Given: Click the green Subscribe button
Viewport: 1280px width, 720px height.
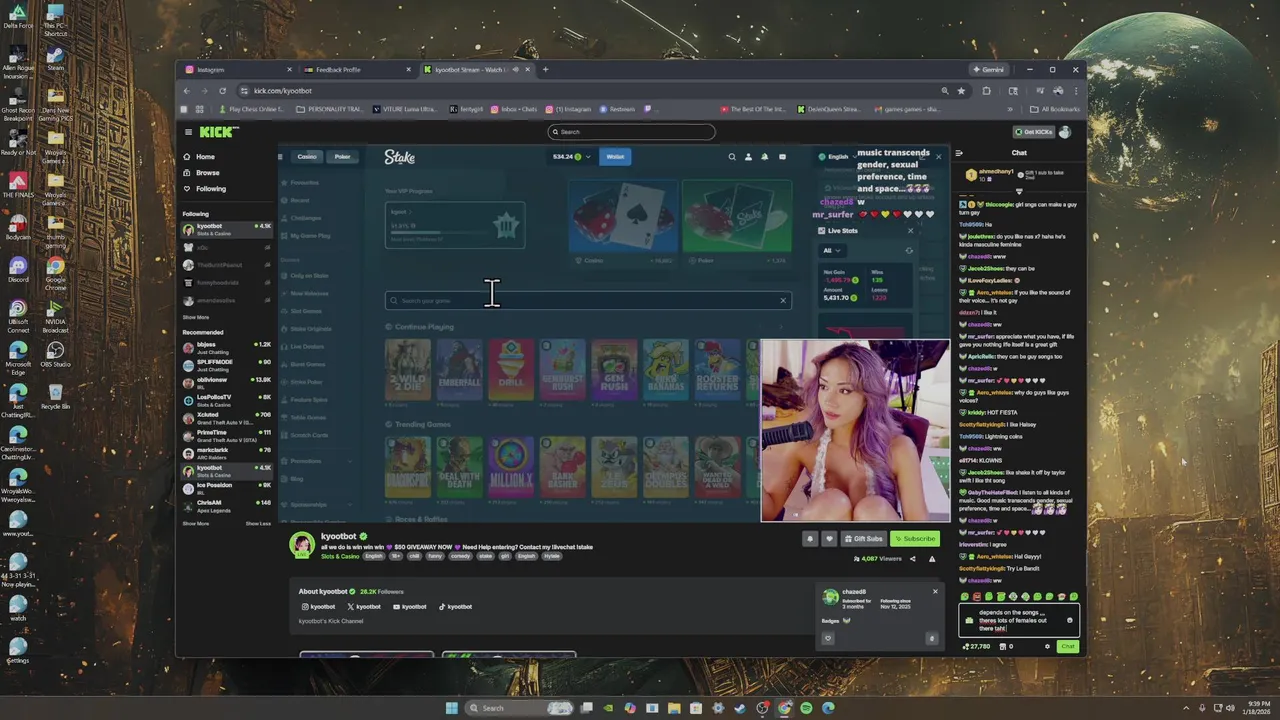Looking at the screenshot, I should 914,539.
